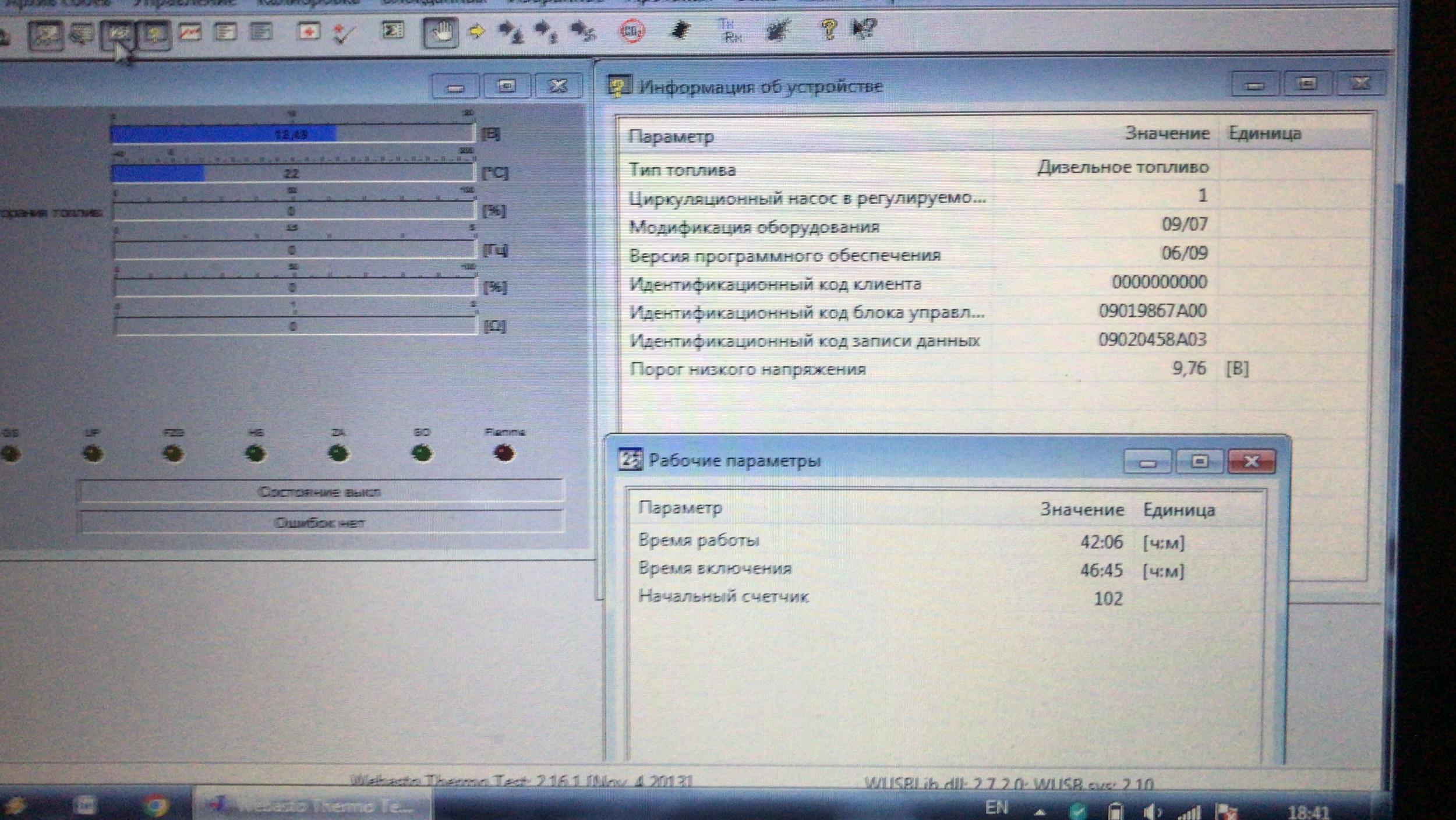Click the red star checkmark toolbar icon

pos(343,33)
